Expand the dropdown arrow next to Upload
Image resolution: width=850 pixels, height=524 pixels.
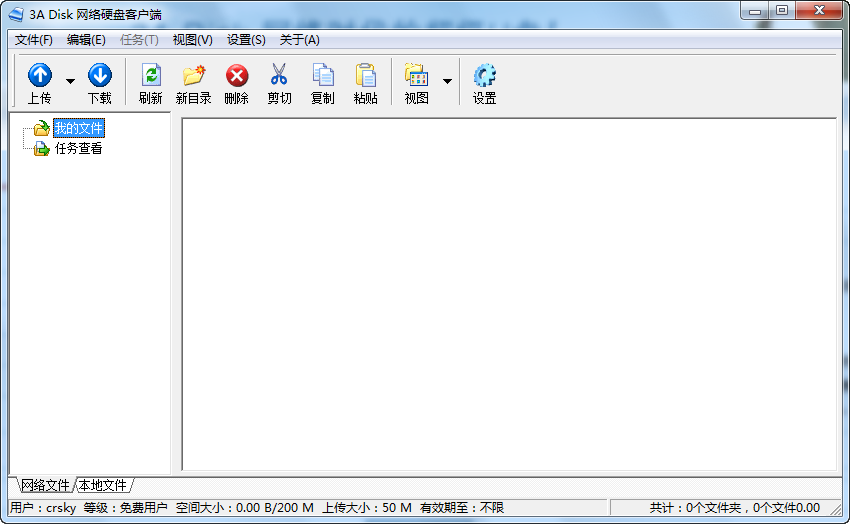click(70, 81)
